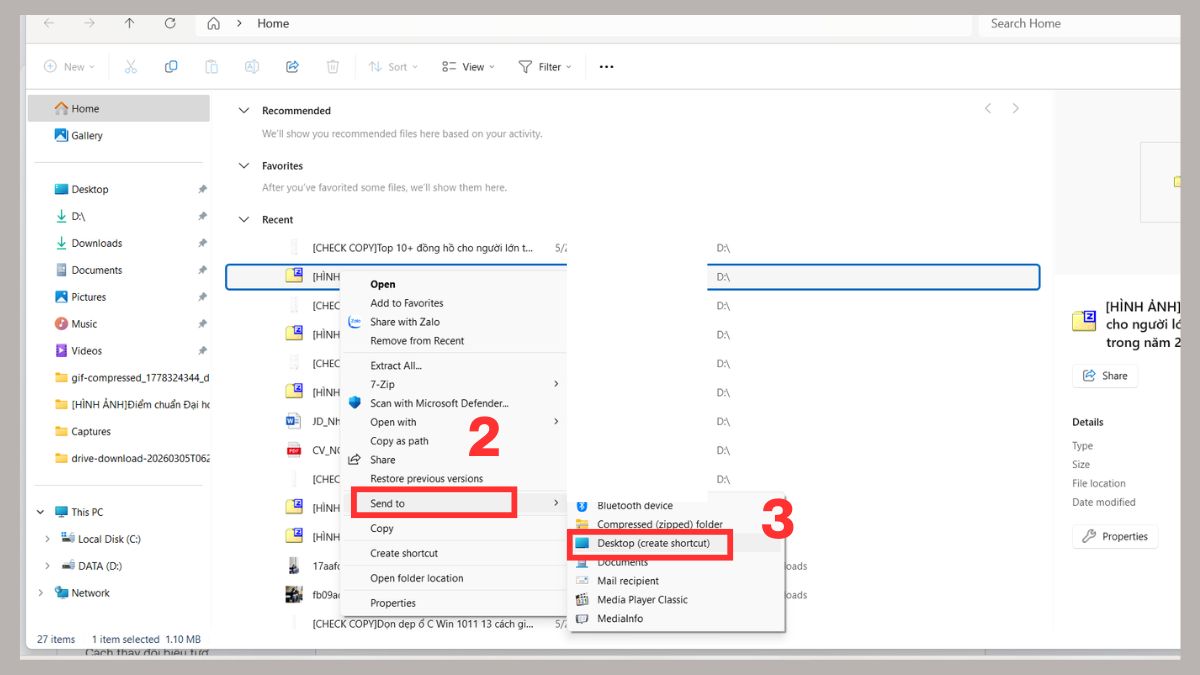This screenshot has width=1200, height=675.
Task: Expand Local Disk (C:) tree node
Action: (47, 539)
